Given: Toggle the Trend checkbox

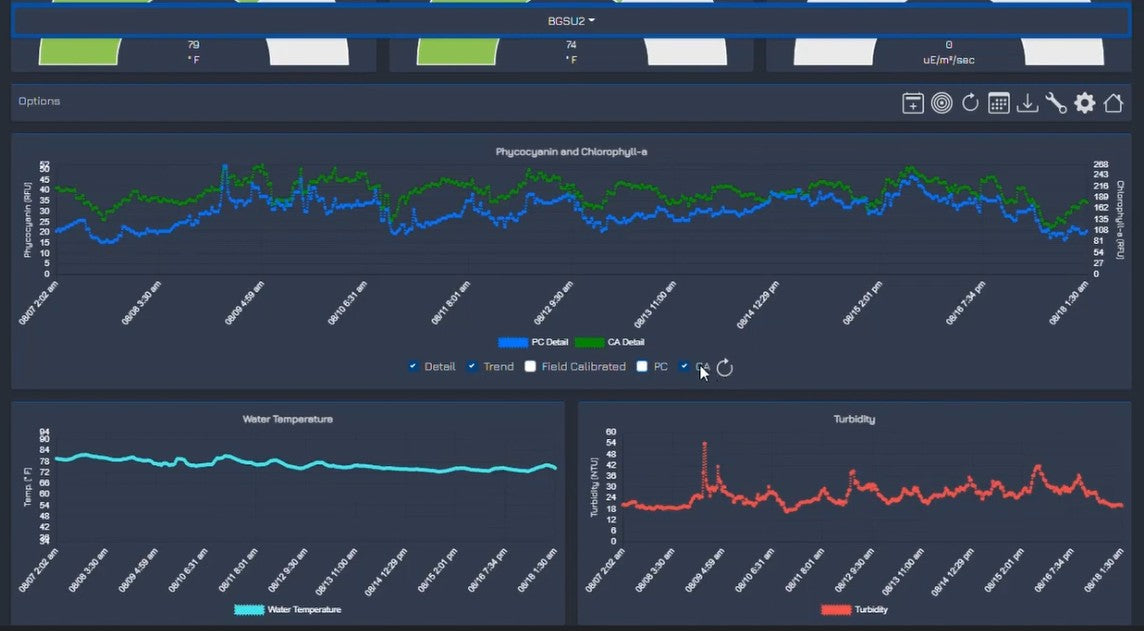Looking at the screenshot, I should coord(472,367).
